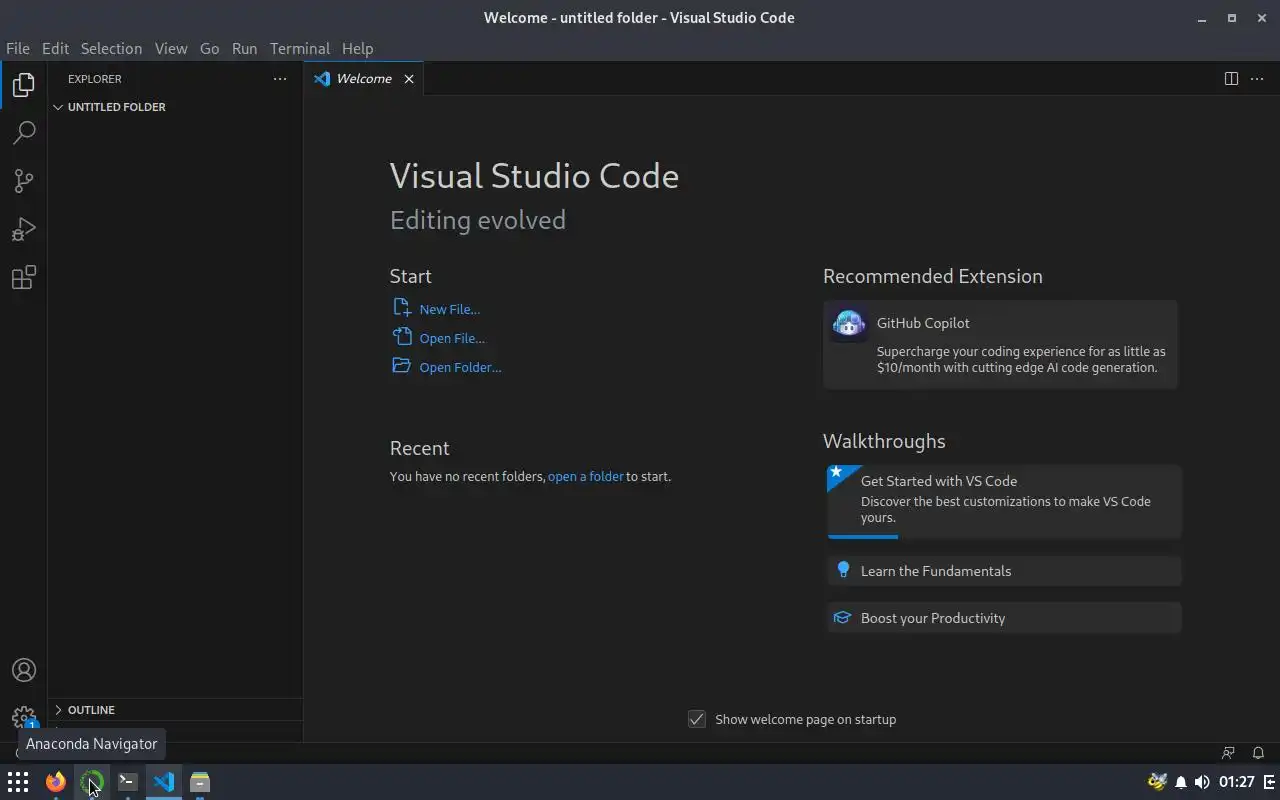The image size is (1280, 800).
Task: Open the Extensions view
Action: click(24, 277)
